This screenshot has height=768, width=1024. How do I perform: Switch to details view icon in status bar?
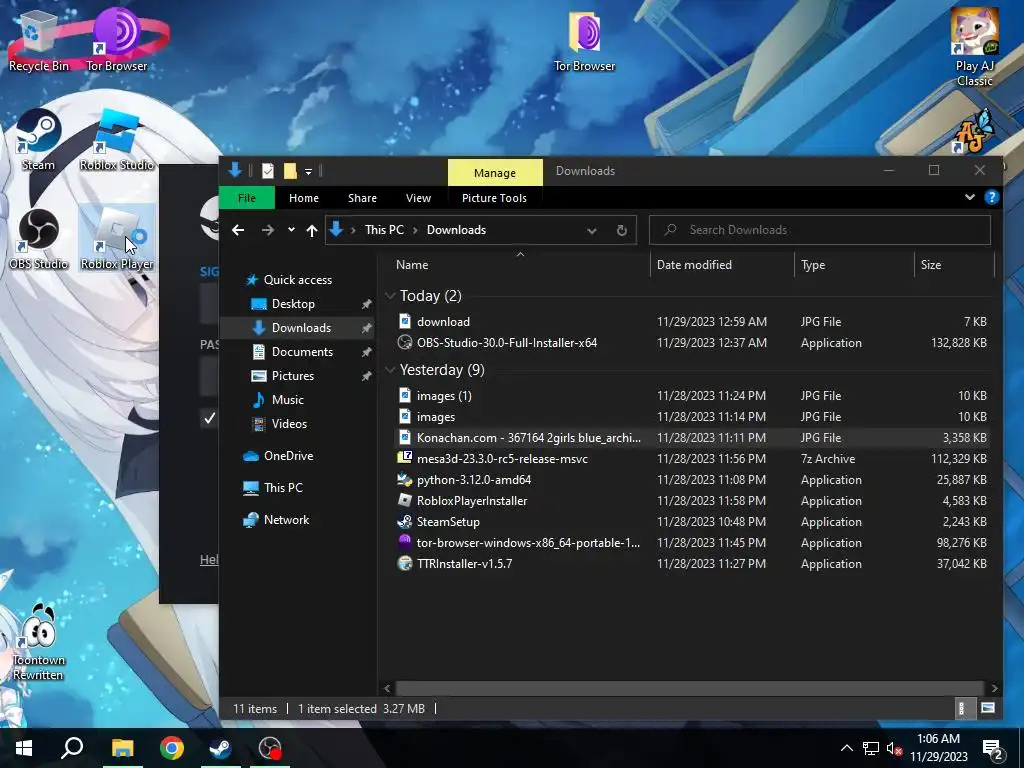[x=961, y=708]
